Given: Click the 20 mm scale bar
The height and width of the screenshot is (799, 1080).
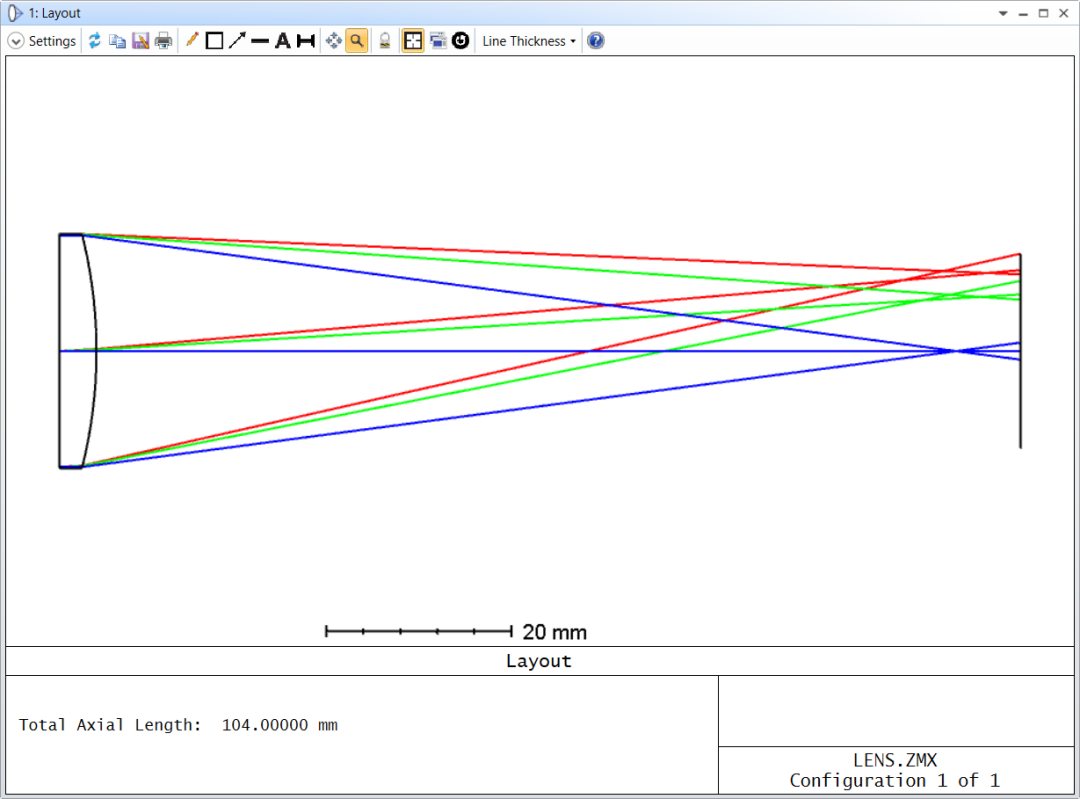Looking at the screenshot, I should [x=420, y=631].
